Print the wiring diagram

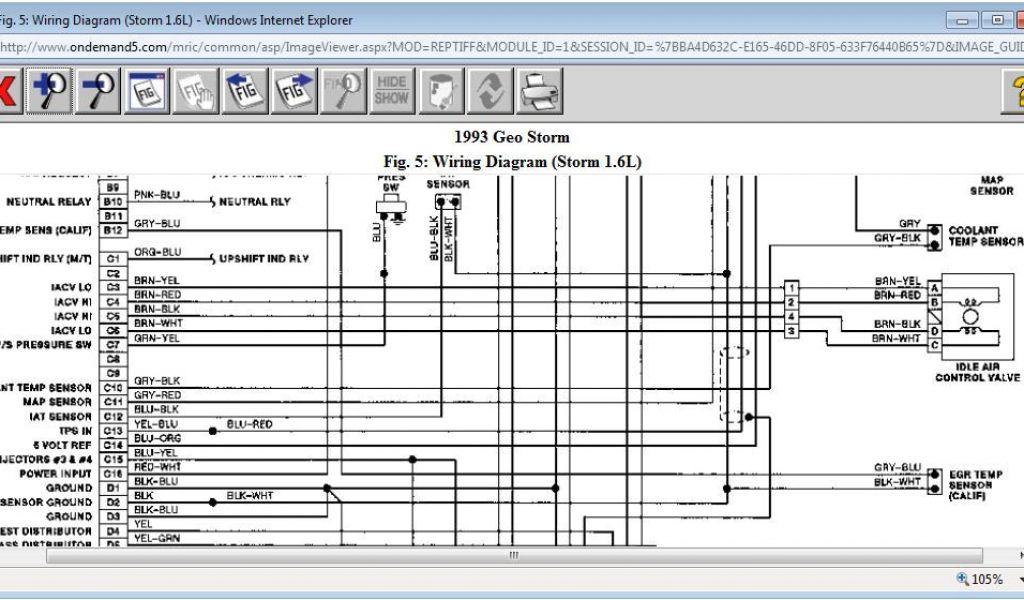tap(539, 92)
